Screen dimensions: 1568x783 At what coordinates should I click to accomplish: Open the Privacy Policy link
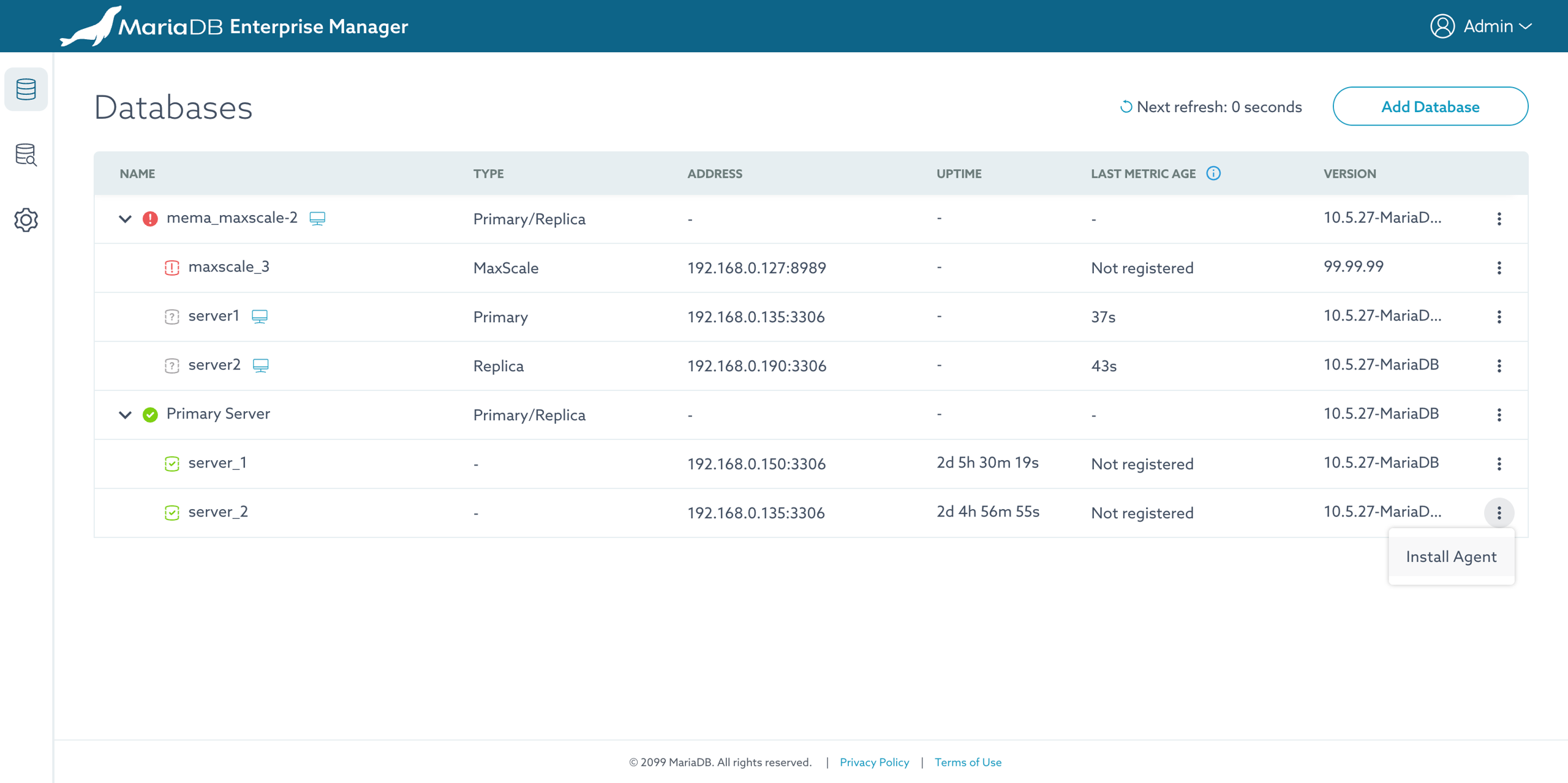[x=874, y=762]
